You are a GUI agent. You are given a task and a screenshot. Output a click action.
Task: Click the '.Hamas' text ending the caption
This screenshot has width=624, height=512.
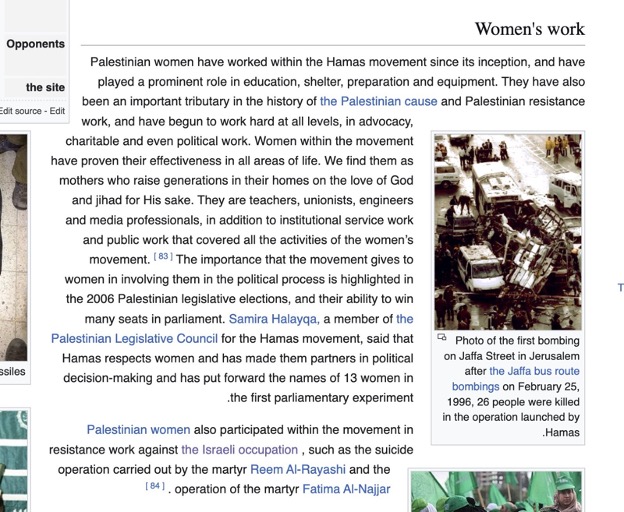[561, 432]
